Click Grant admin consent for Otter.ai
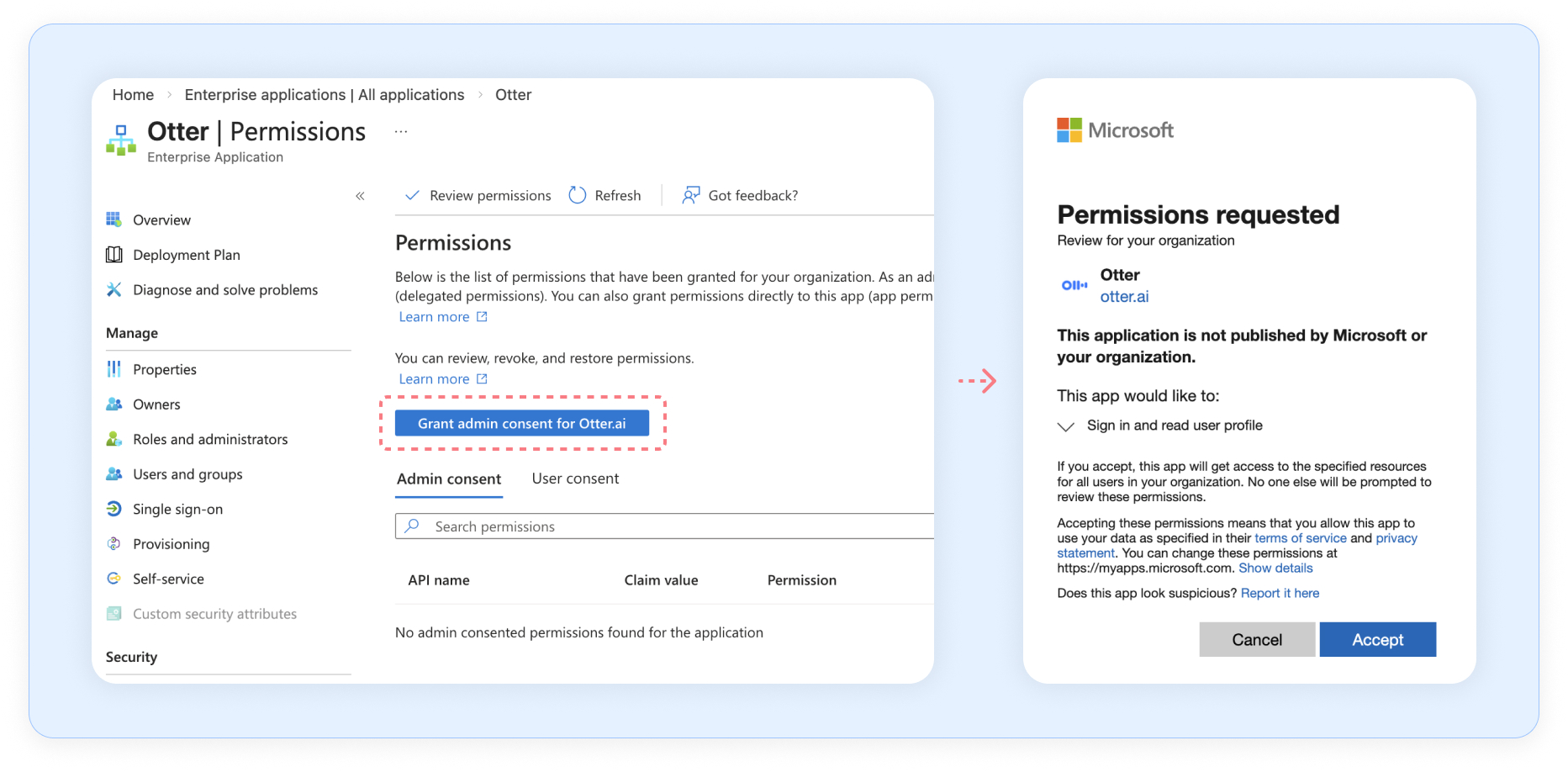This screenshot has width=1568, height=772. point(521,423)
